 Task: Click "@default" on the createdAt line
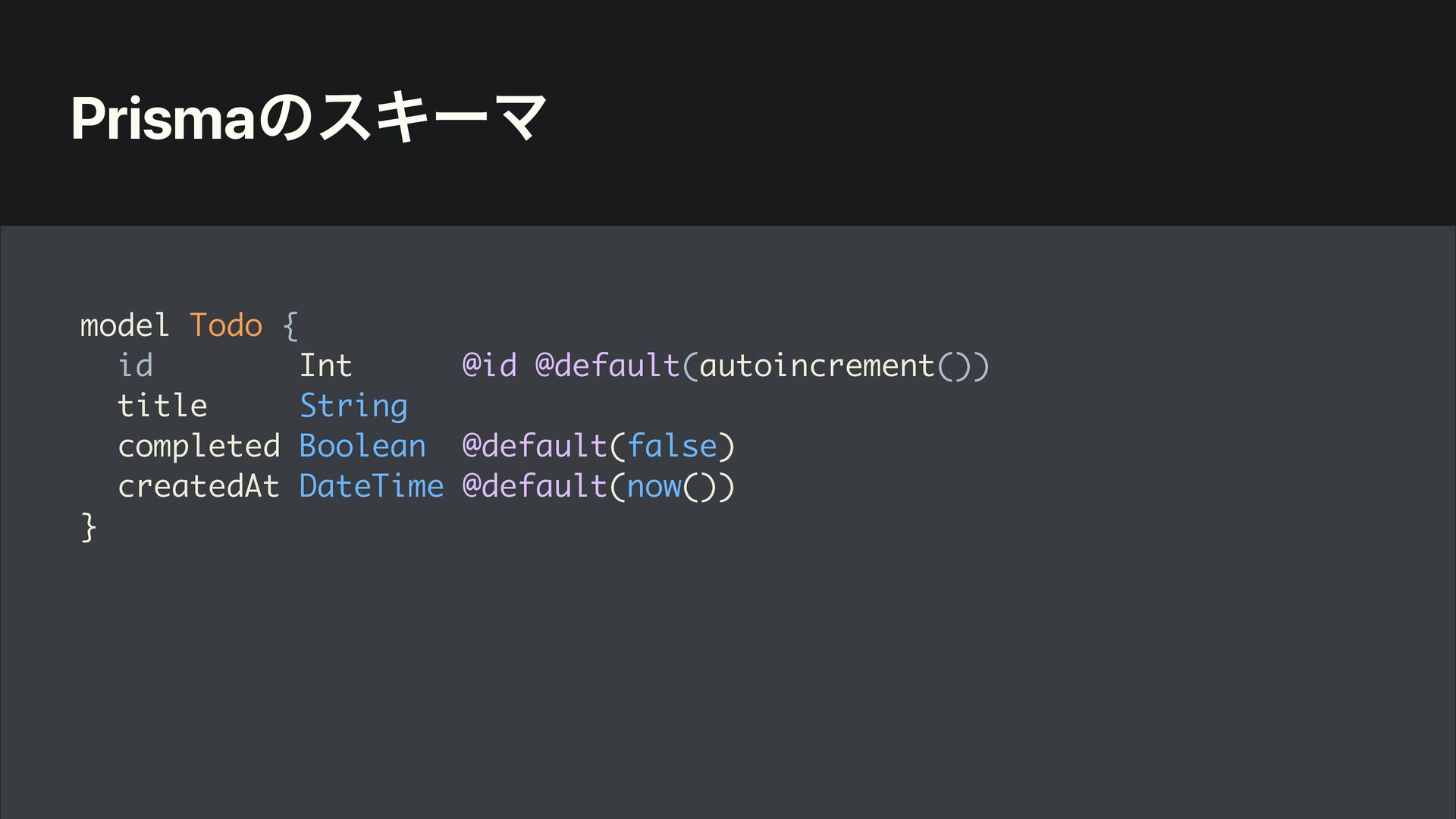point(534,487)
